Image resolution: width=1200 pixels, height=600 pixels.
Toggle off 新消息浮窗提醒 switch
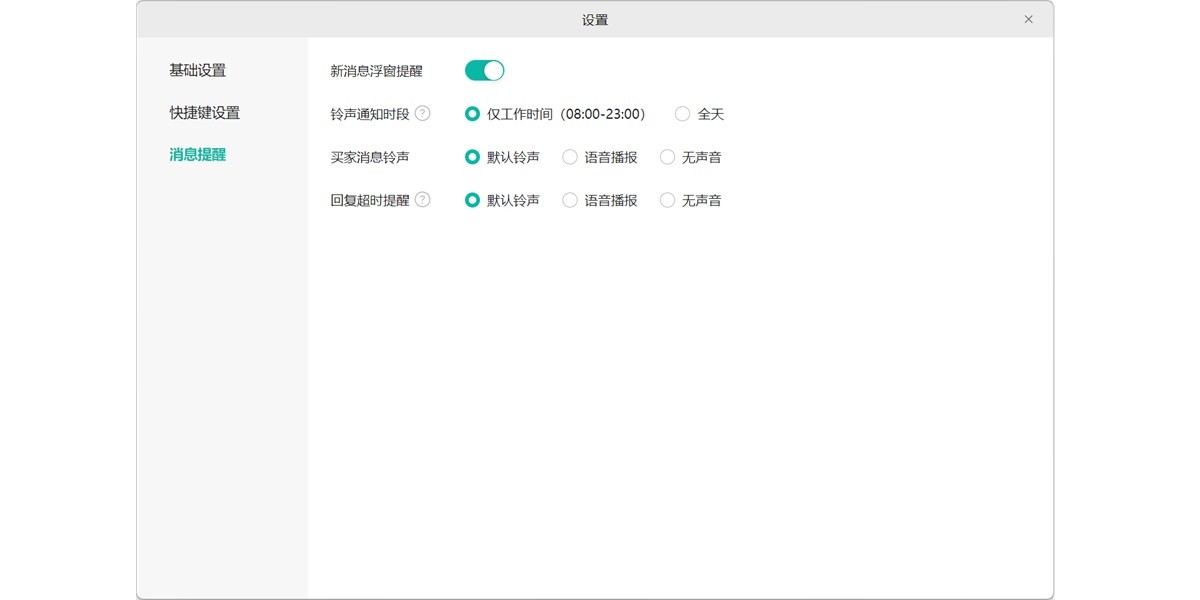coord(484,70)
